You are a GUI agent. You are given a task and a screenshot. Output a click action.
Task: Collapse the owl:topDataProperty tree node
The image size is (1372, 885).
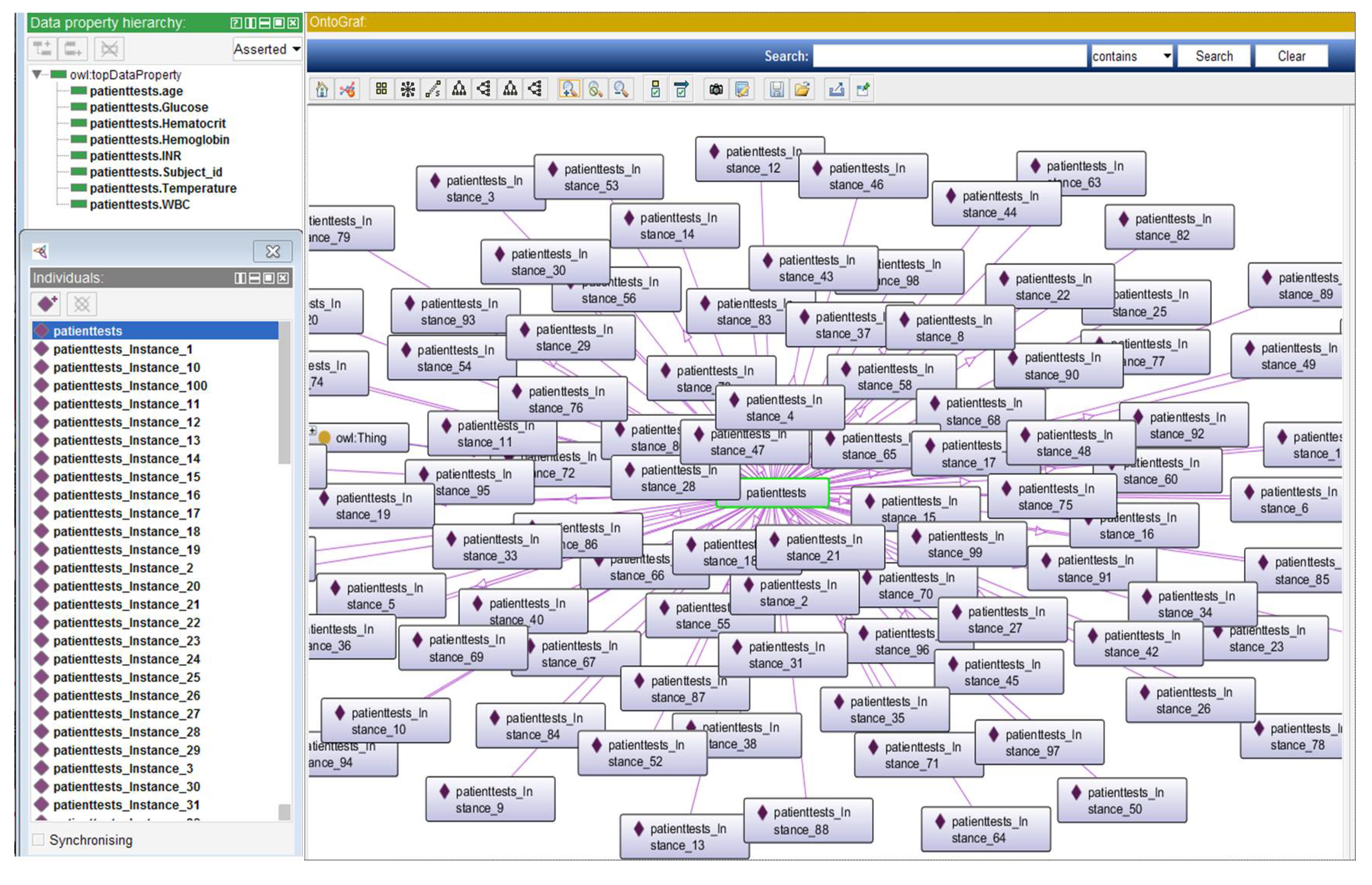pyautogui.click(x=38, y=75)
